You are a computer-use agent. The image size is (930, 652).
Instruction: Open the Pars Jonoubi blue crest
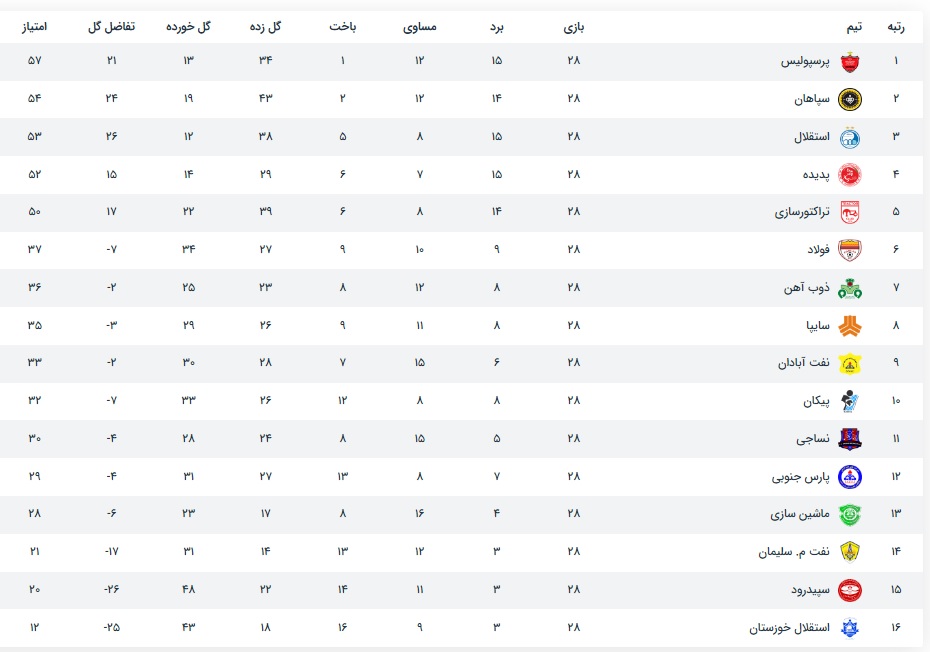tap(850, 476)
